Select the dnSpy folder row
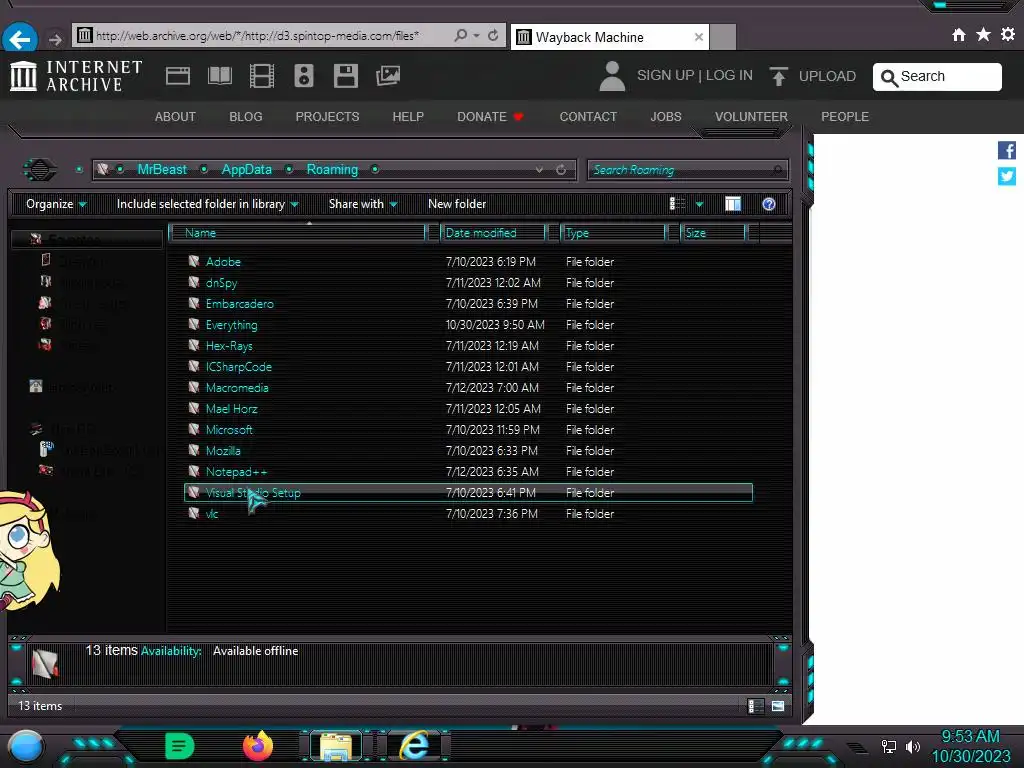Image resolution: width=1024 pixels, height=768 pixels. [x=468, y=283]
